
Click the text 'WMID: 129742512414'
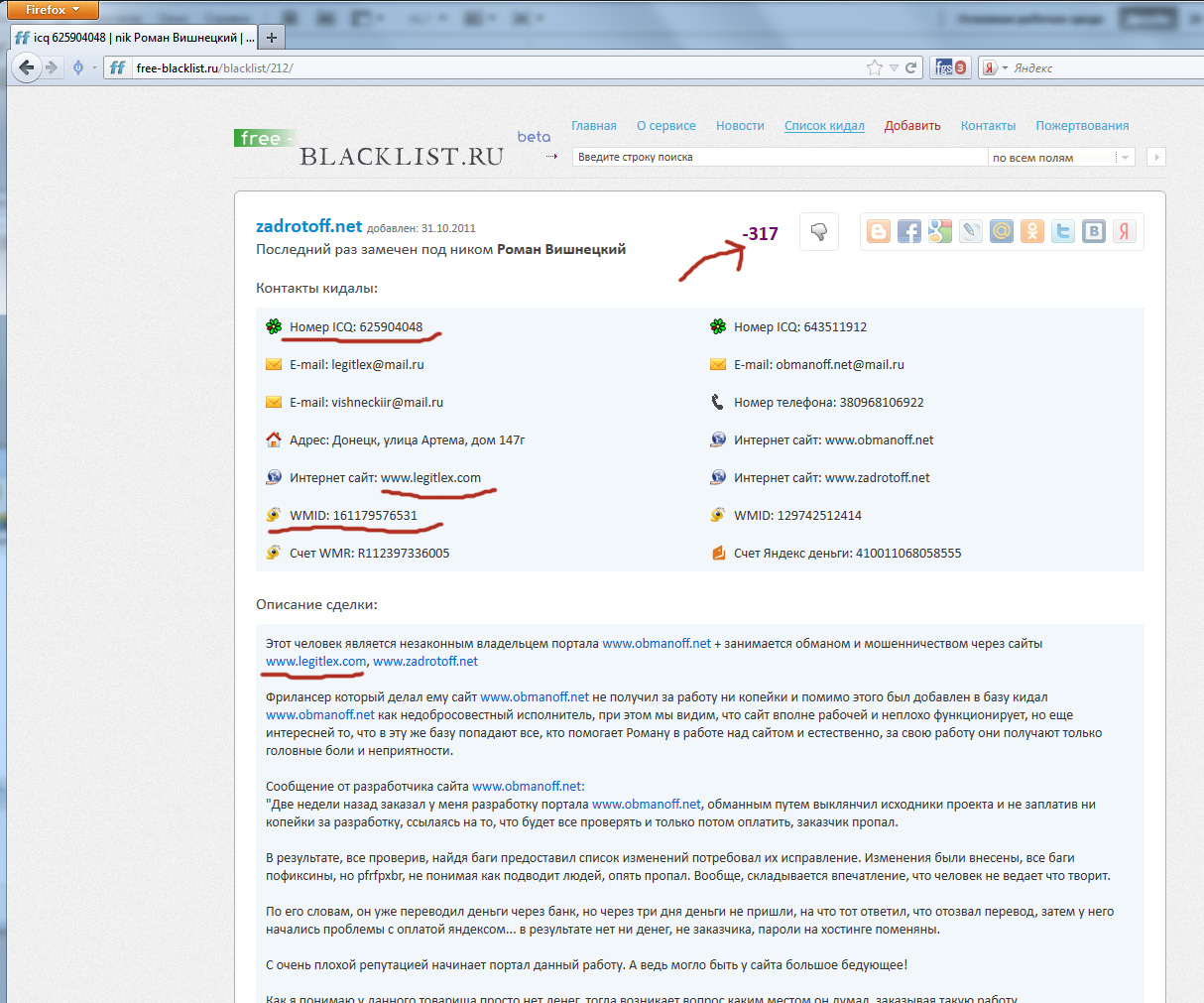point(797,516)
